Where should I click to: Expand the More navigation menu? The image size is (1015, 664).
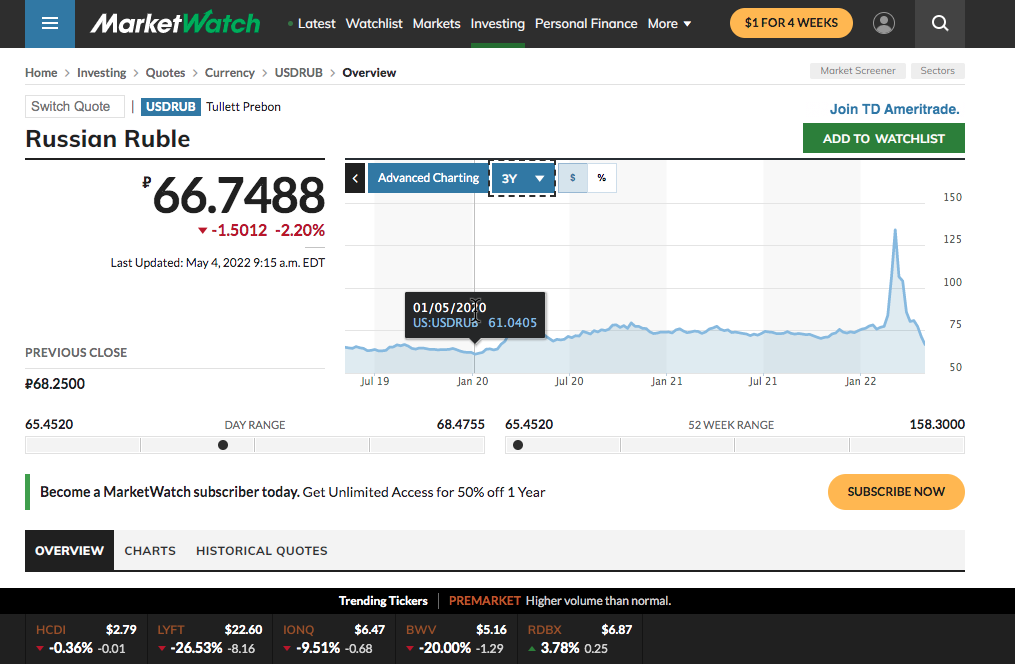669,24
